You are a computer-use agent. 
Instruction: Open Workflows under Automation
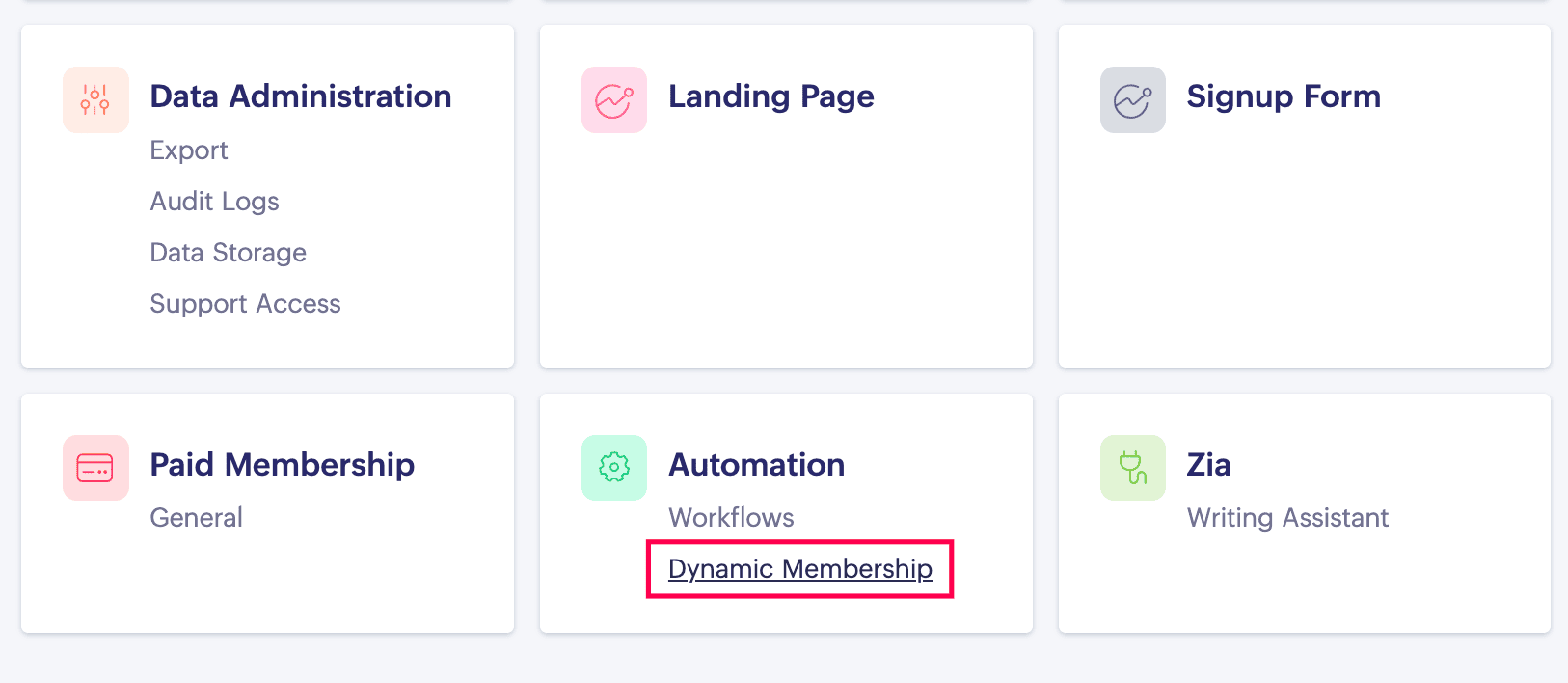coord(731,518)
